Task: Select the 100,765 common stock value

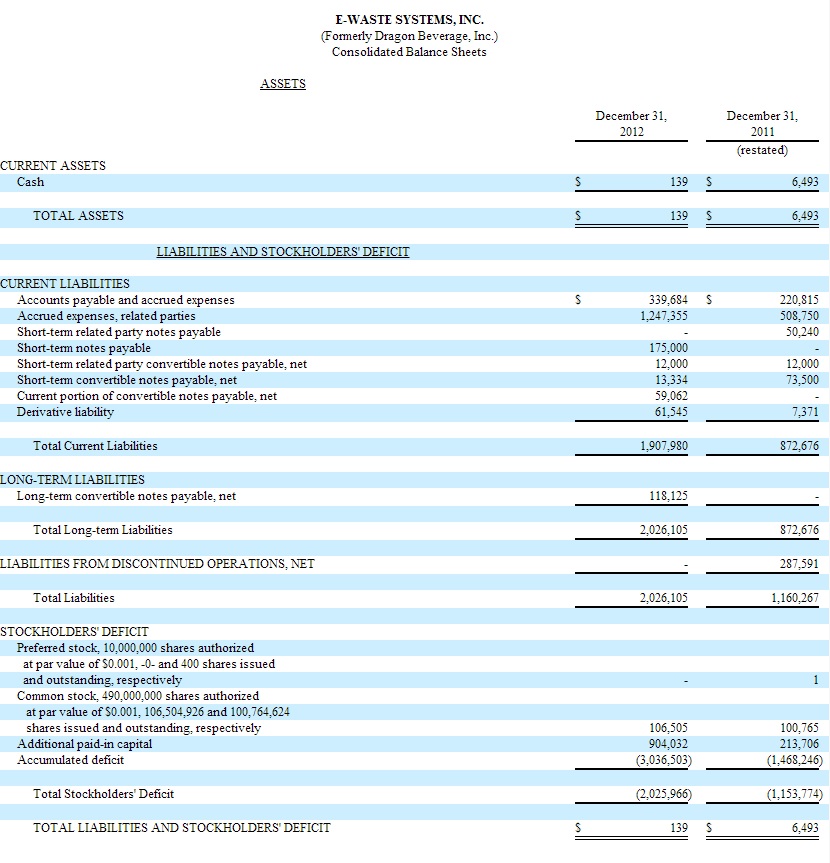Action: pyautogui.click(x=799, y=728)
